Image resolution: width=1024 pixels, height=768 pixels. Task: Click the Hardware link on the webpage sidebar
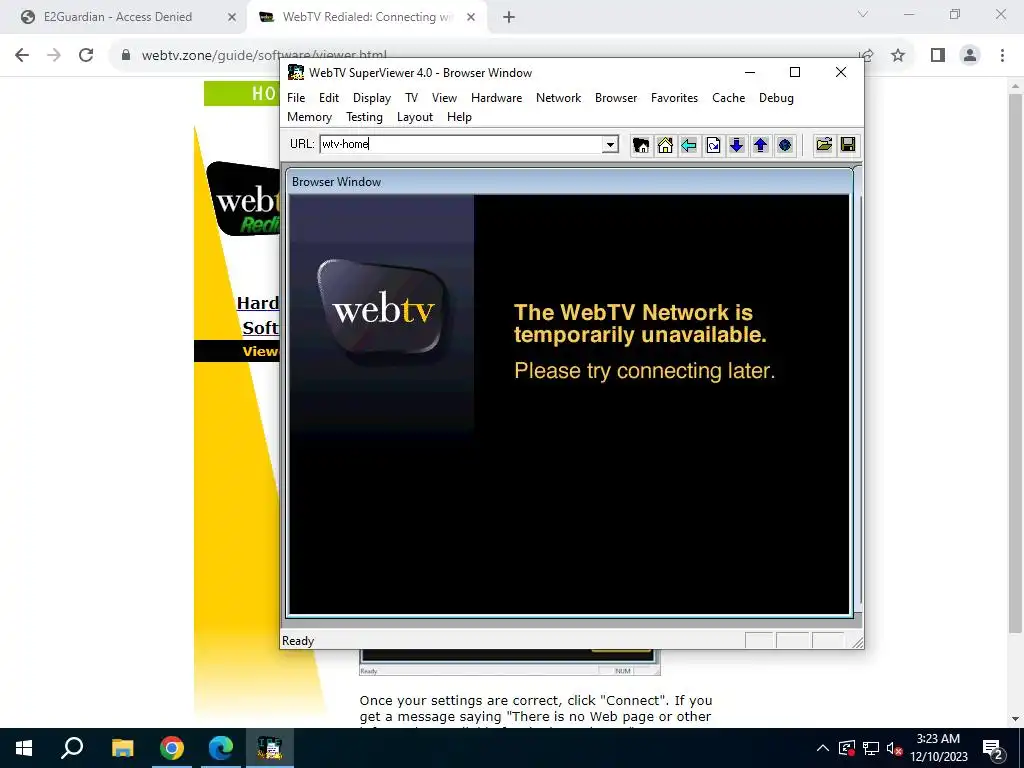point(257,303)
